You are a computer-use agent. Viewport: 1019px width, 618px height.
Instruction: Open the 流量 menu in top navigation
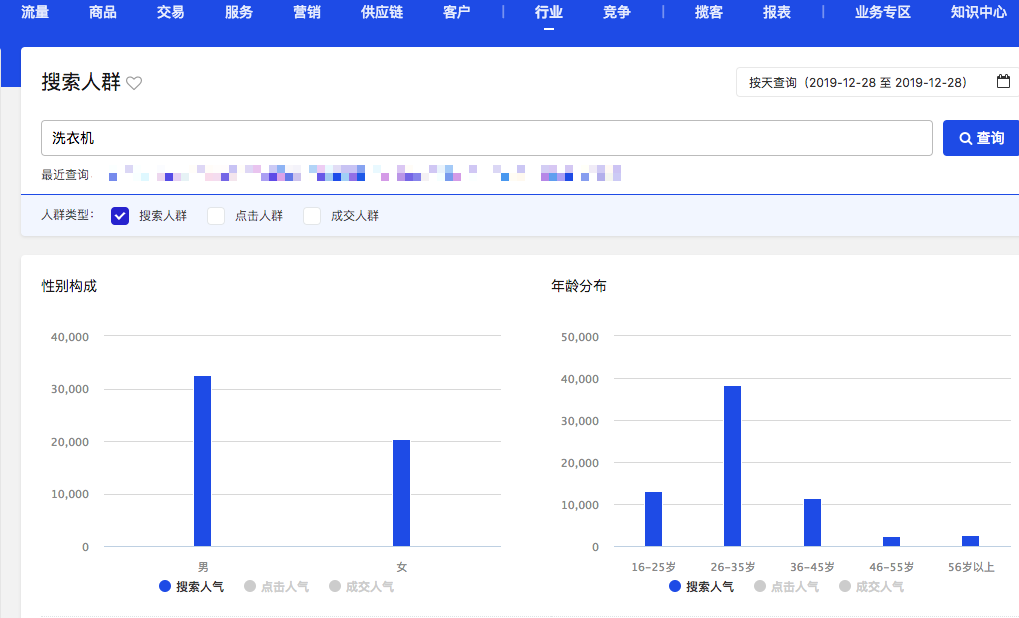click(x=35, y=13)
